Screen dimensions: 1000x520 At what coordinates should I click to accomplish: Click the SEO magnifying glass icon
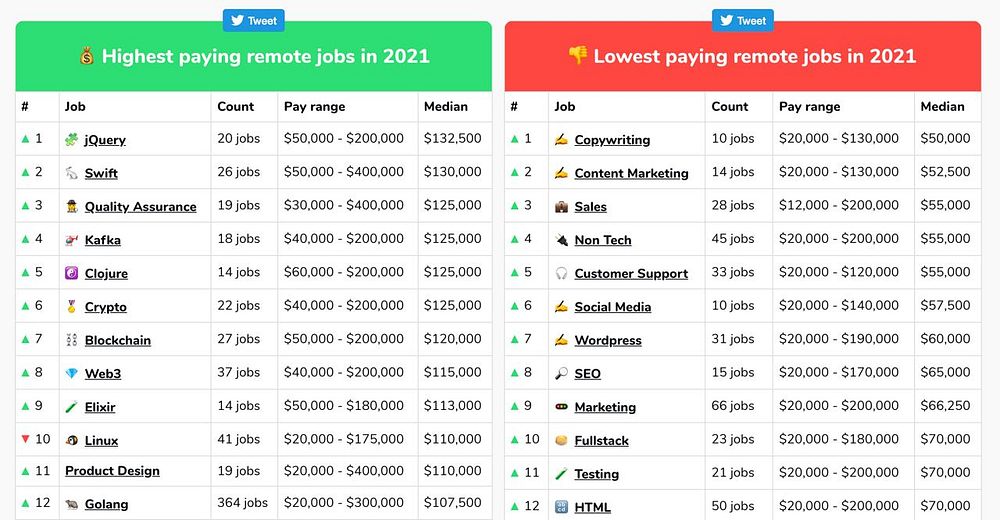pyautogui.click(x=562, y=374)
